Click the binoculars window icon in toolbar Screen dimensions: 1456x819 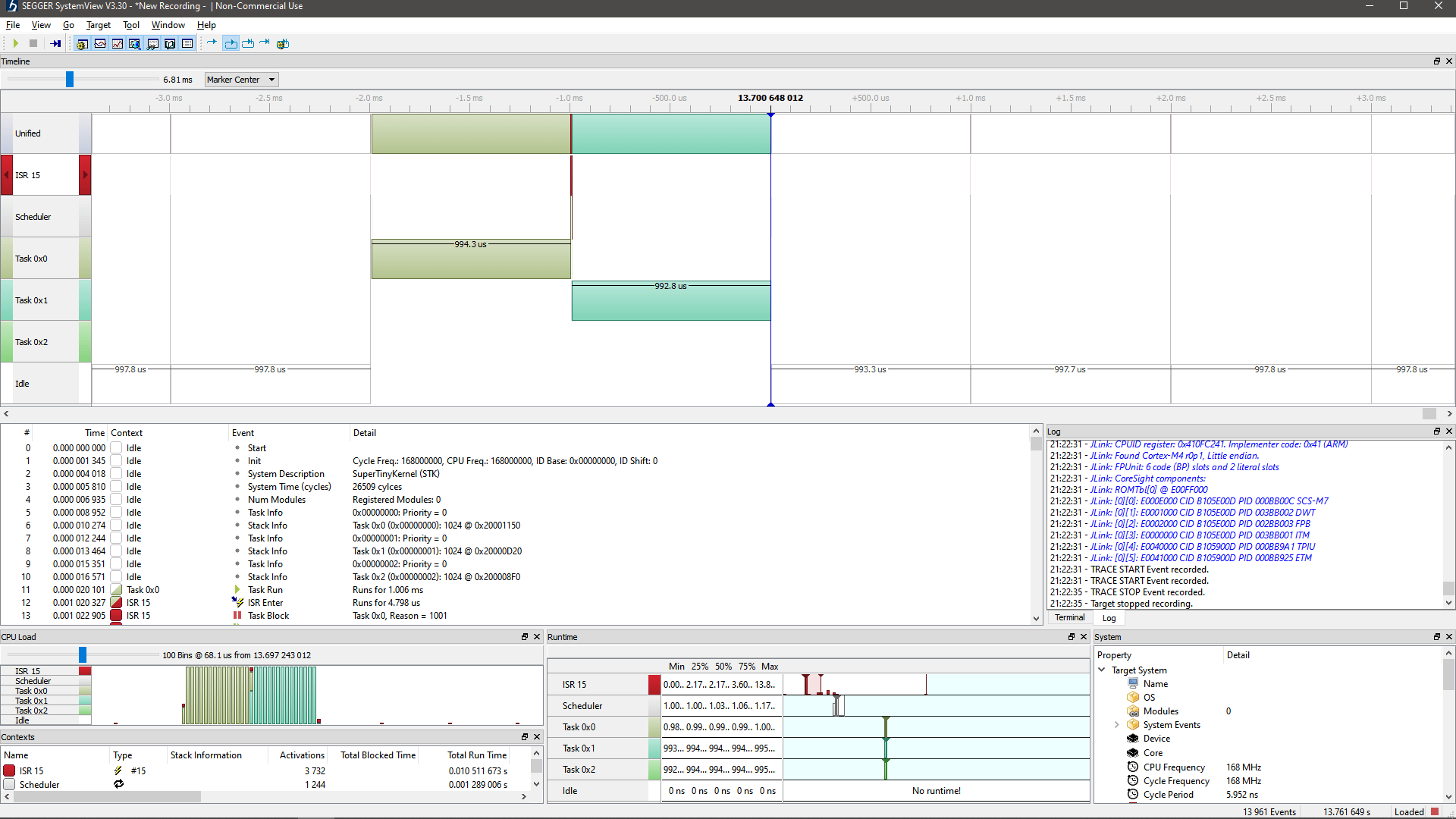152,44
